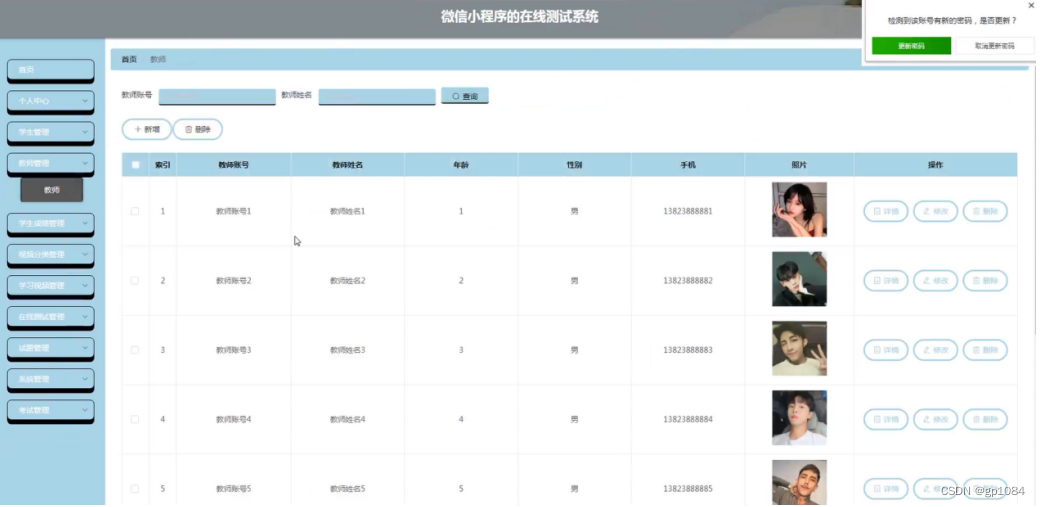1040x507 pixels.
Task: Close the password update popup
Action: (x=1031, y=5)
